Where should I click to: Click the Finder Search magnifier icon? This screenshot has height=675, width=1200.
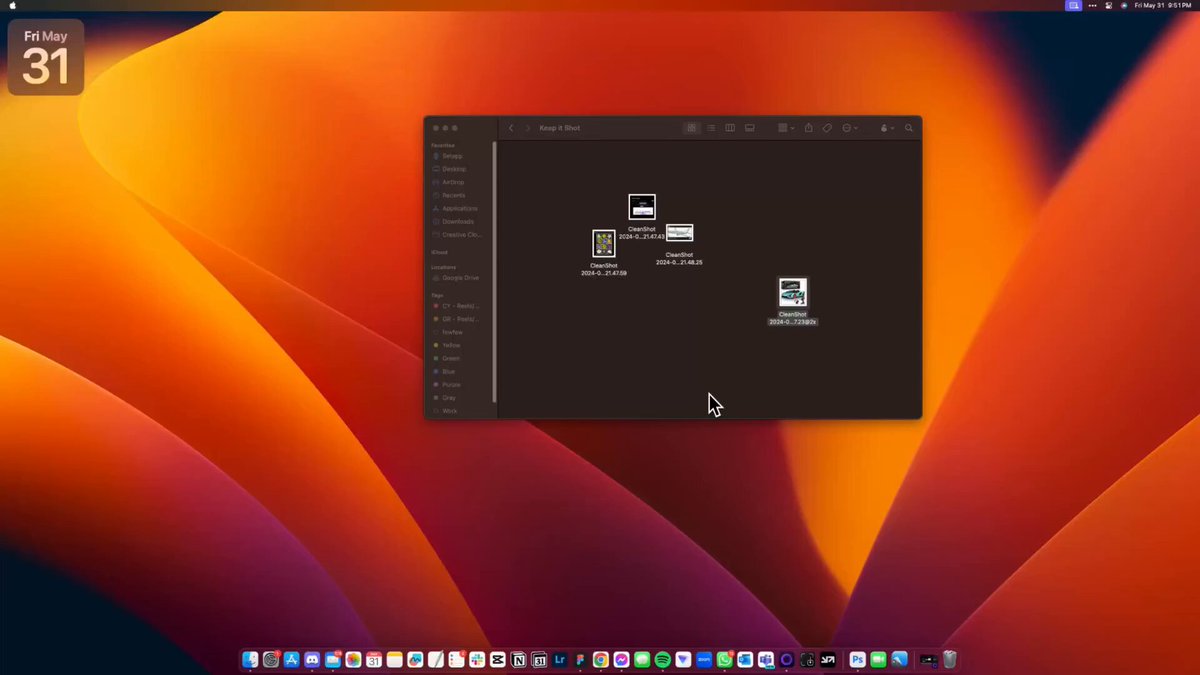click(x=909, y=128)
